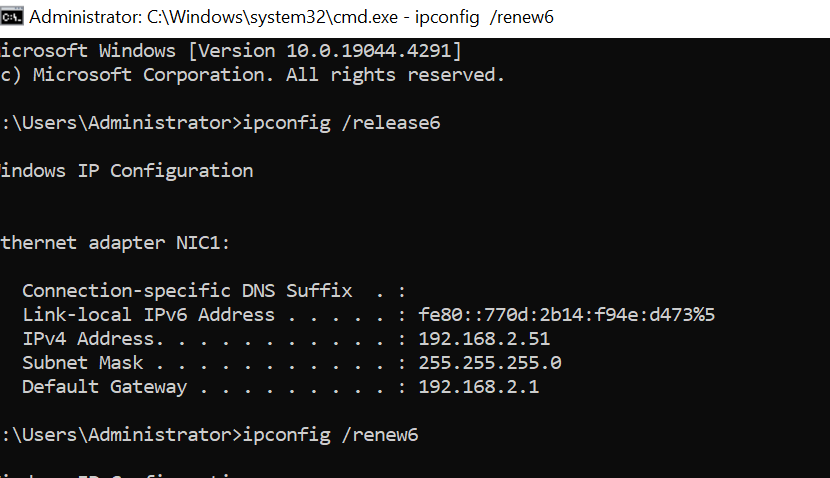Click the window title text 'Administrator: C:\Windows\system32\cmd.exe'

click(x=213, y=17)
